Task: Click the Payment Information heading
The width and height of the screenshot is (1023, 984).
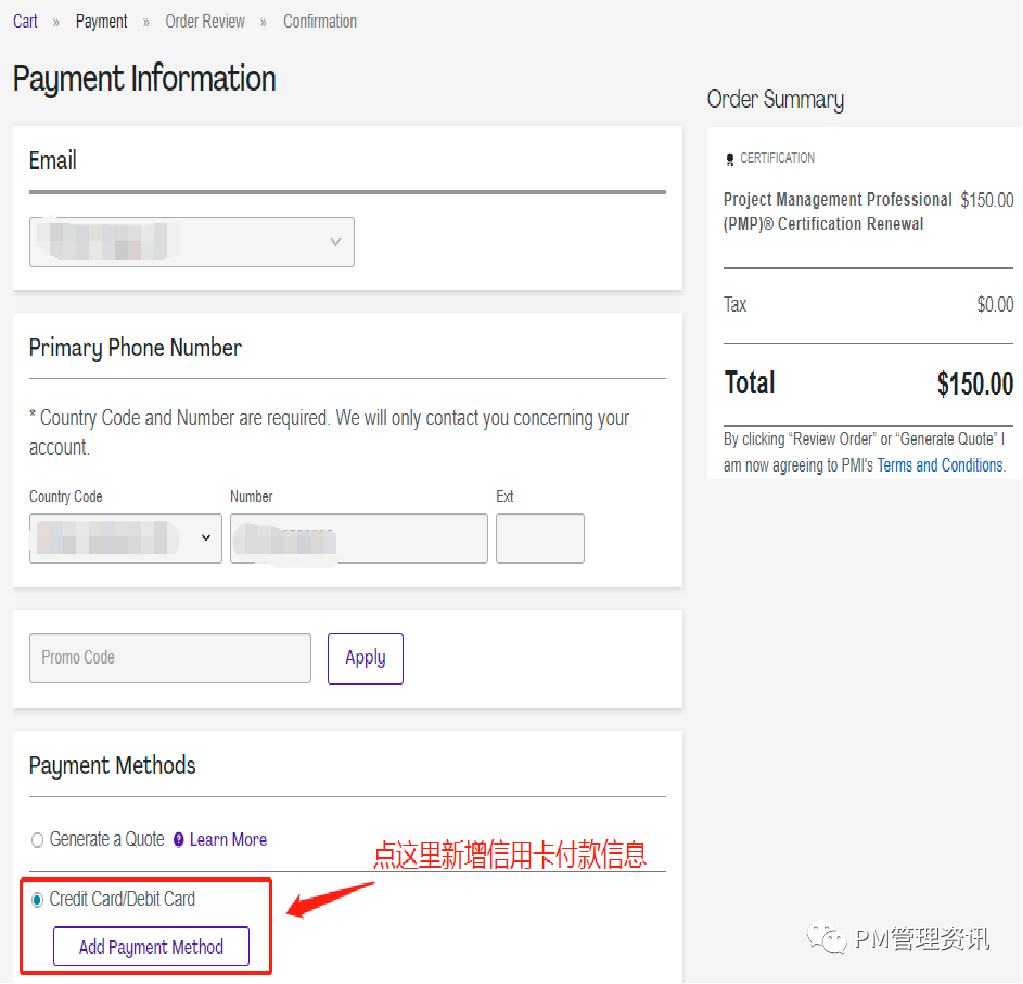Action: coord(145,80)
